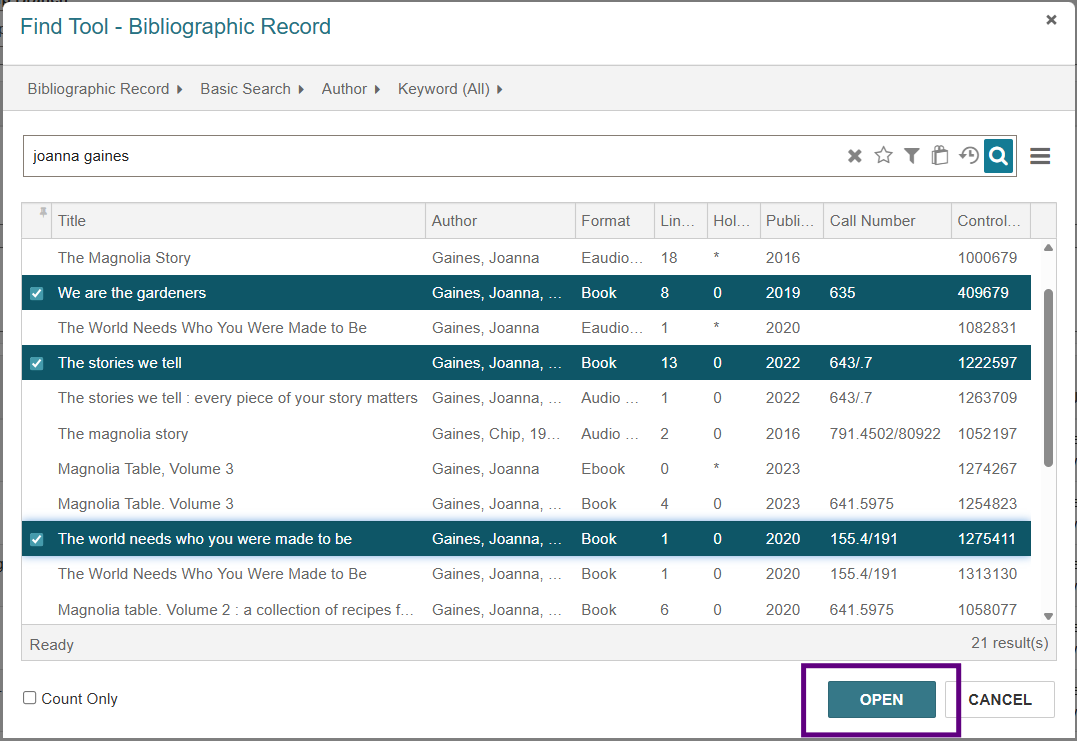This screenshot has width=1077, height=741.
Task: Select the 2020 Eaudio row, control number 1082831
Action: click(526, 328)
